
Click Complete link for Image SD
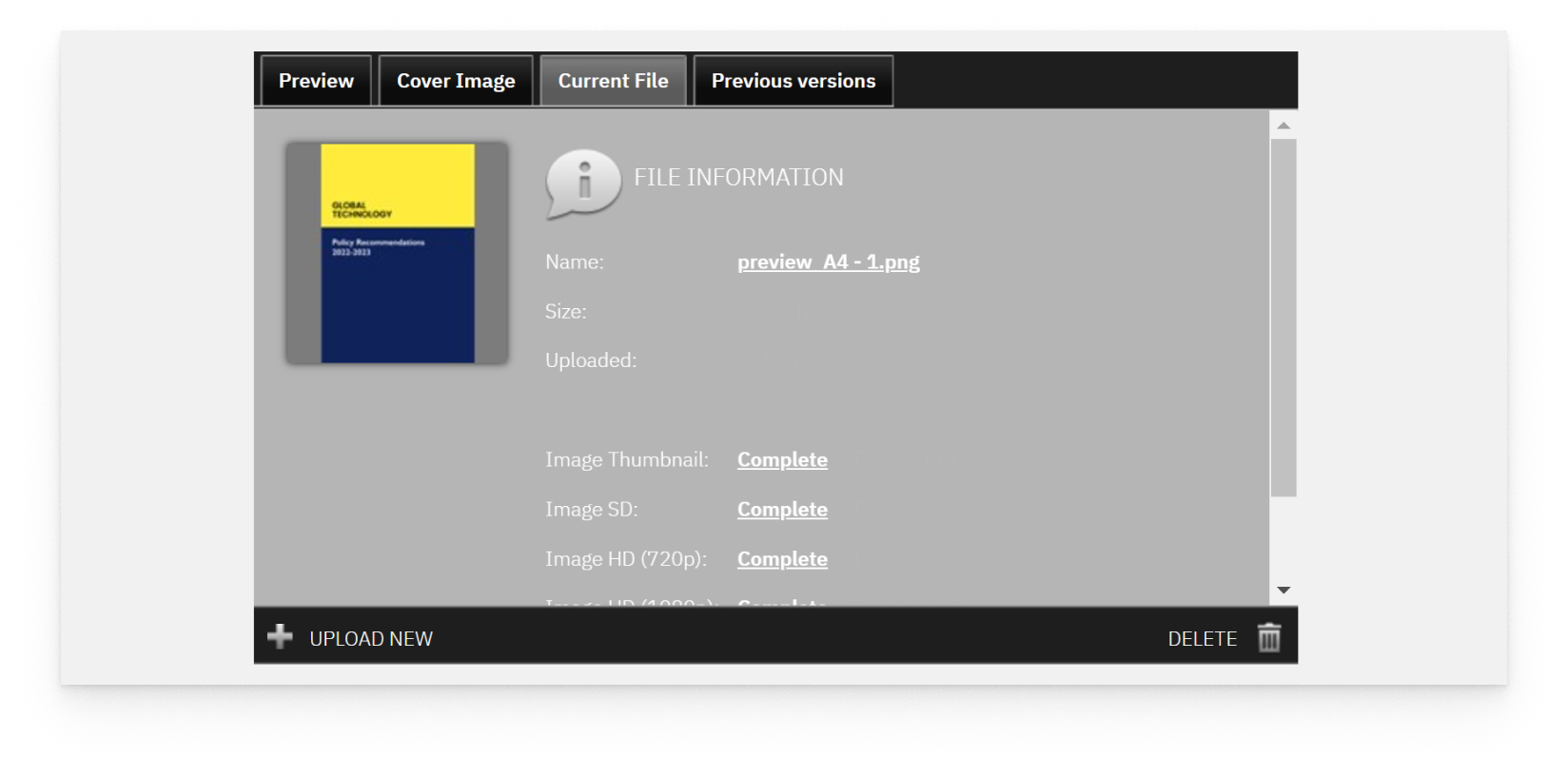click(x=782, y=509)
